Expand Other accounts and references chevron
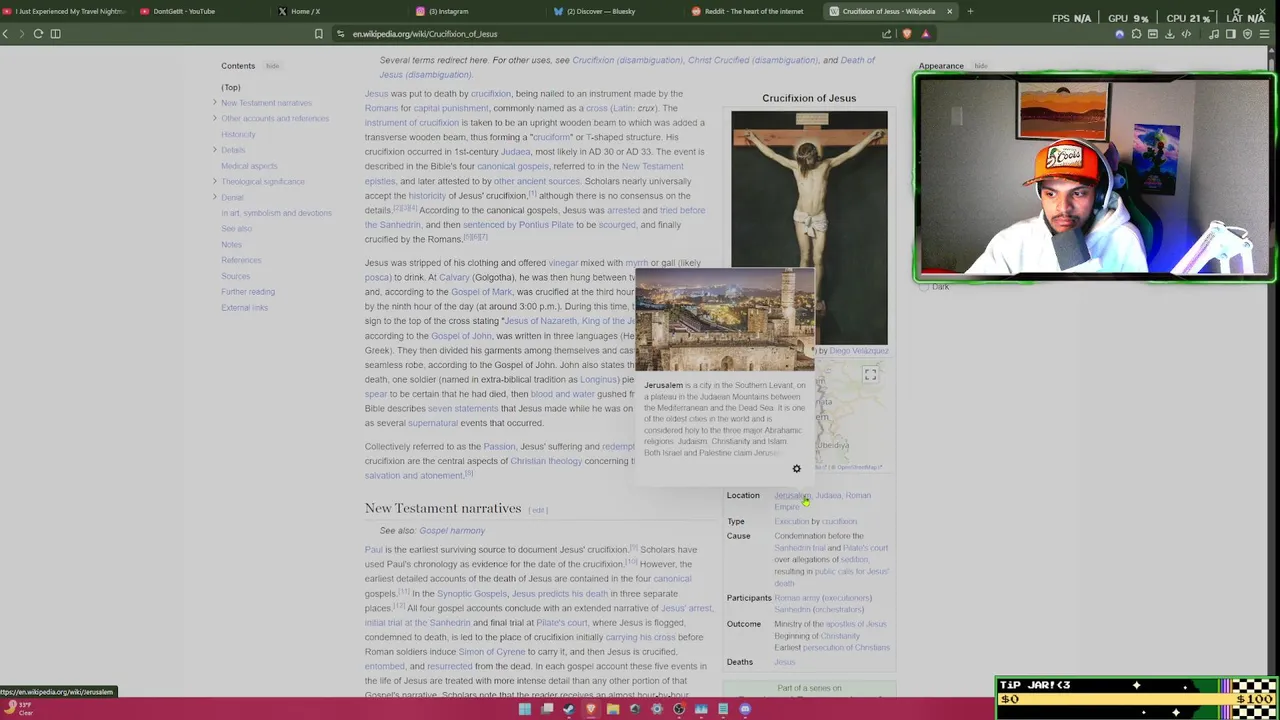Screen dimensions: 1280x720 click(x=214, y=118)
